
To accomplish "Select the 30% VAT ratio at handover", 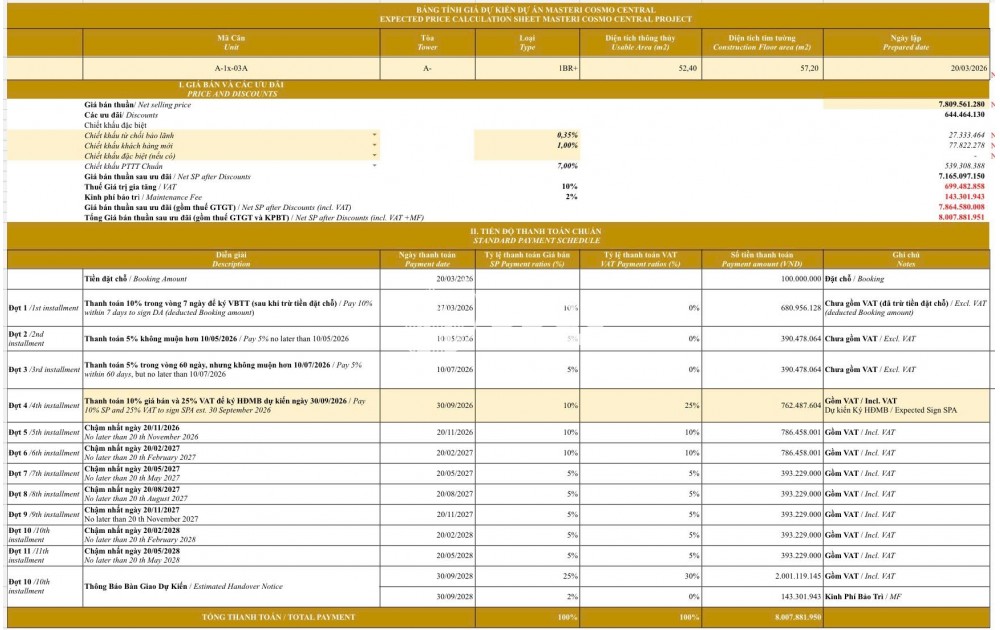I will 692,576.
